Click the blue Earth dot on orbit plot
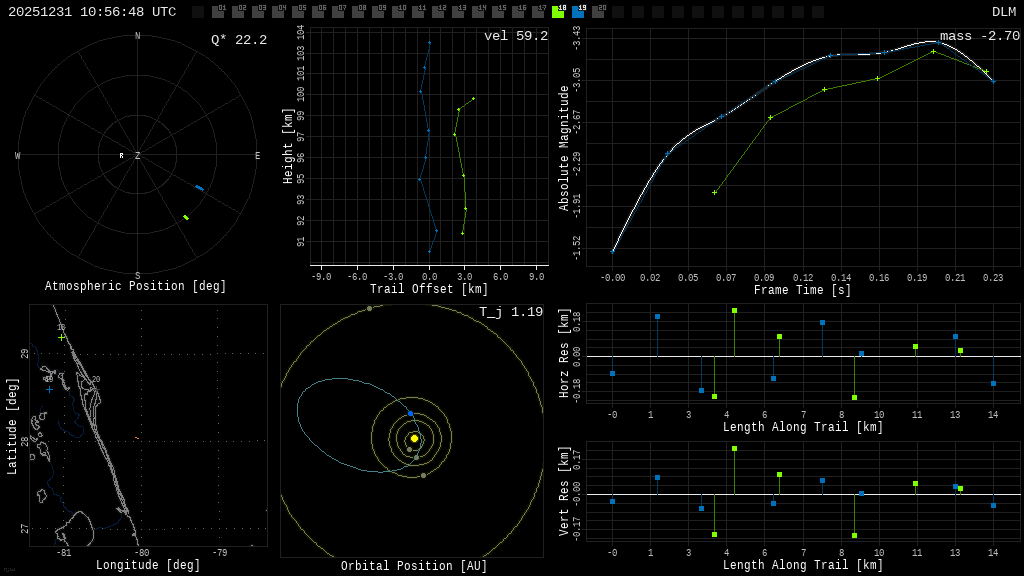The height and width of the screenshot is (576, 1024). [x=410, y=414]
